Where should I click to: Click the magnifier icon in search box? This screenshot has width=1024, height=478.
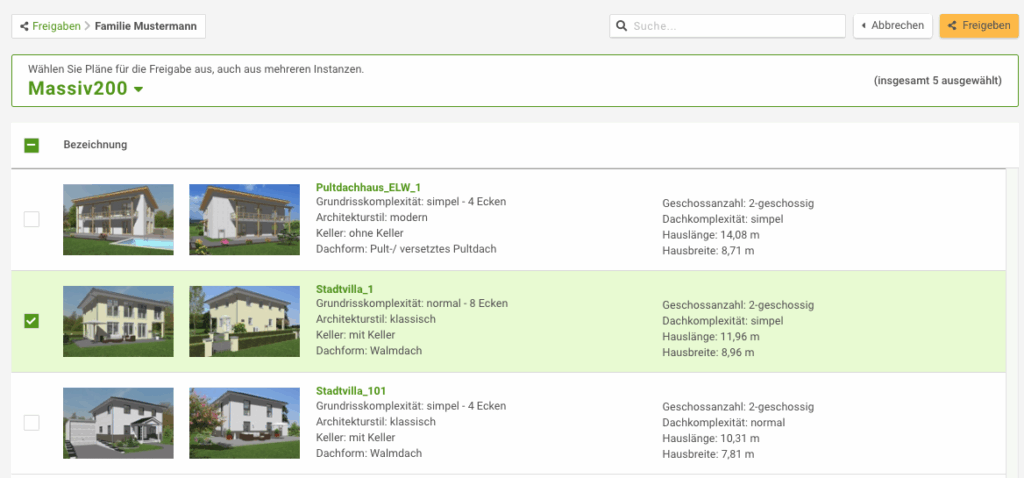pos(622,26)
